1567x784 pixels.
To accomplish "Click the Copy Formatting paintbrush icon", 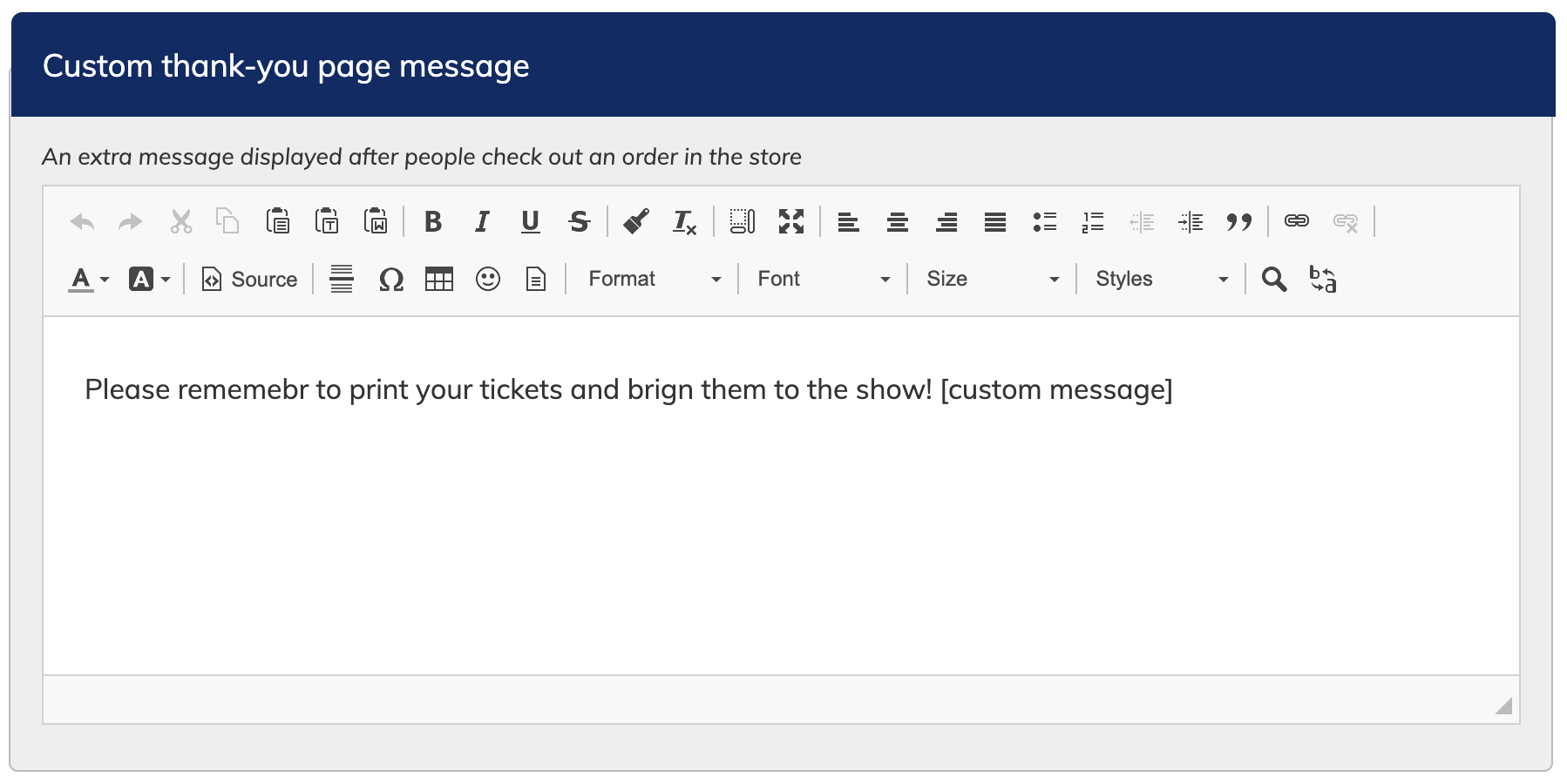I will [x=636, y=222].
